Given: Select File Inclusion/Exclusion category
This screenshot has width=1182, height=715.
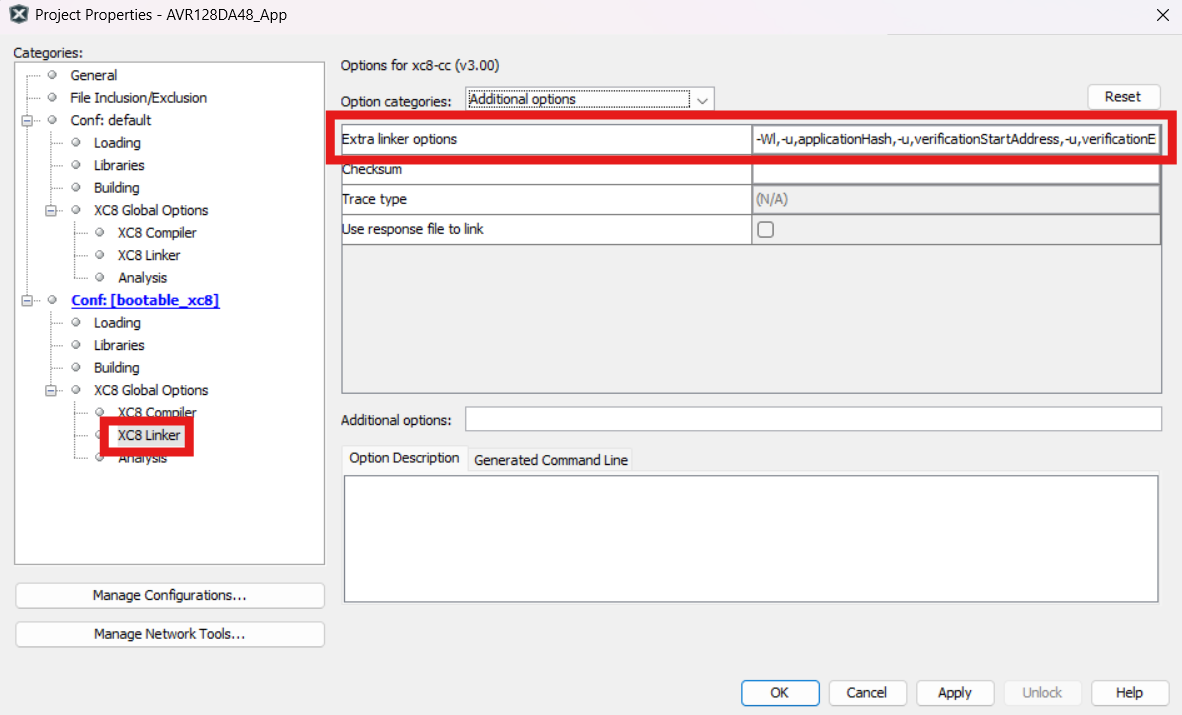Looking at the screenshot, I should tap(138, 98).
